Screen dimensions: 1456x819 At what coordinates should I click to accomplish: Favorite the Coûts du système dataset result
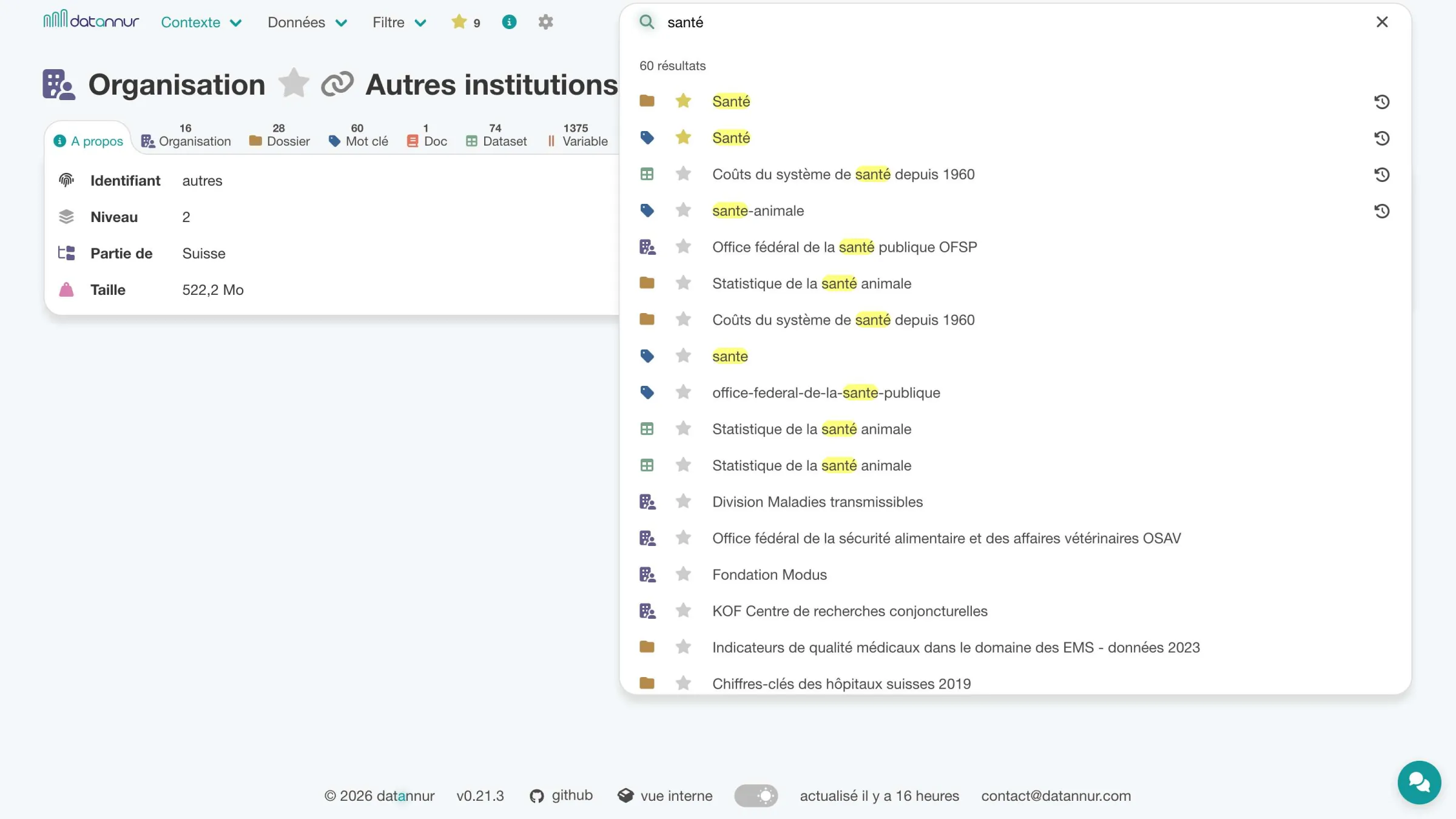pos(683,174)
